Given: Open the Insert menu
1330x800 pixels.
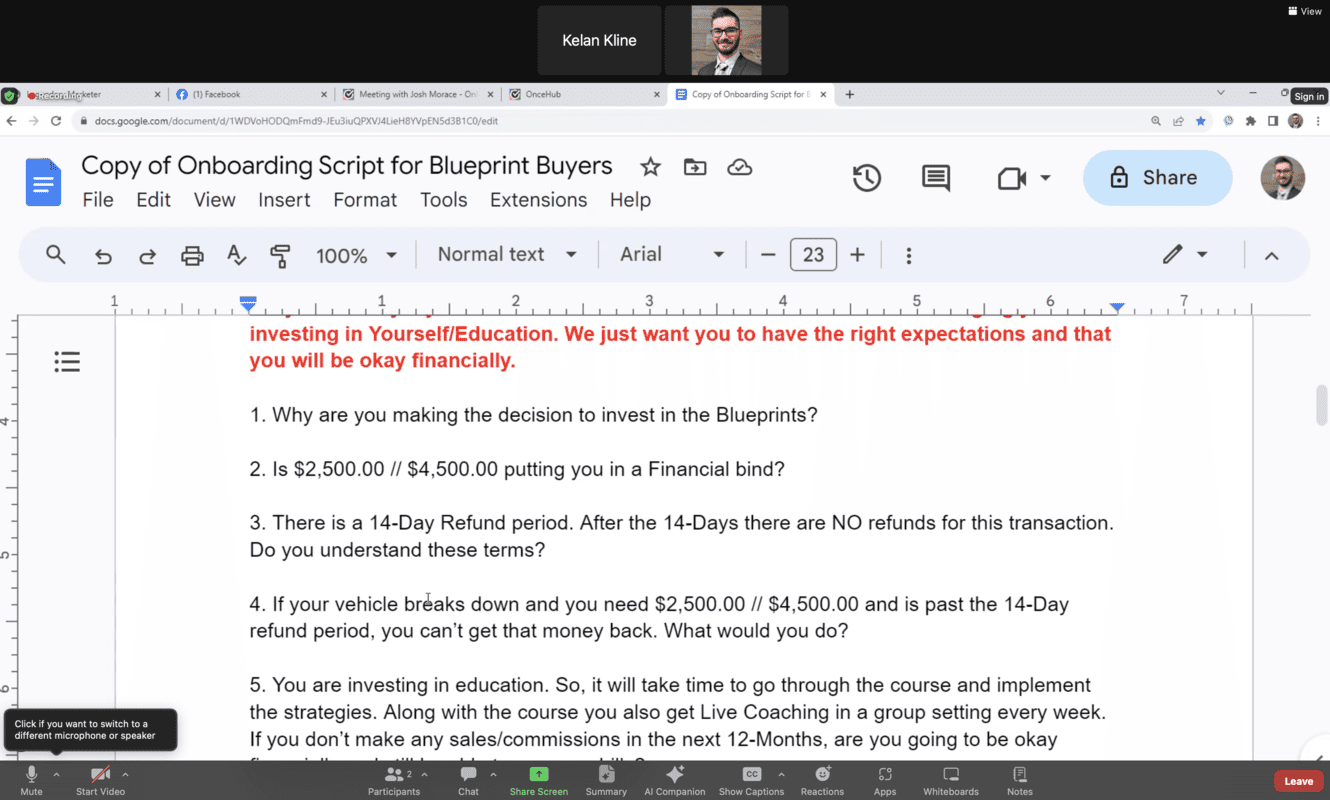Looking at the screenshot, I should (x=284, y=200).
